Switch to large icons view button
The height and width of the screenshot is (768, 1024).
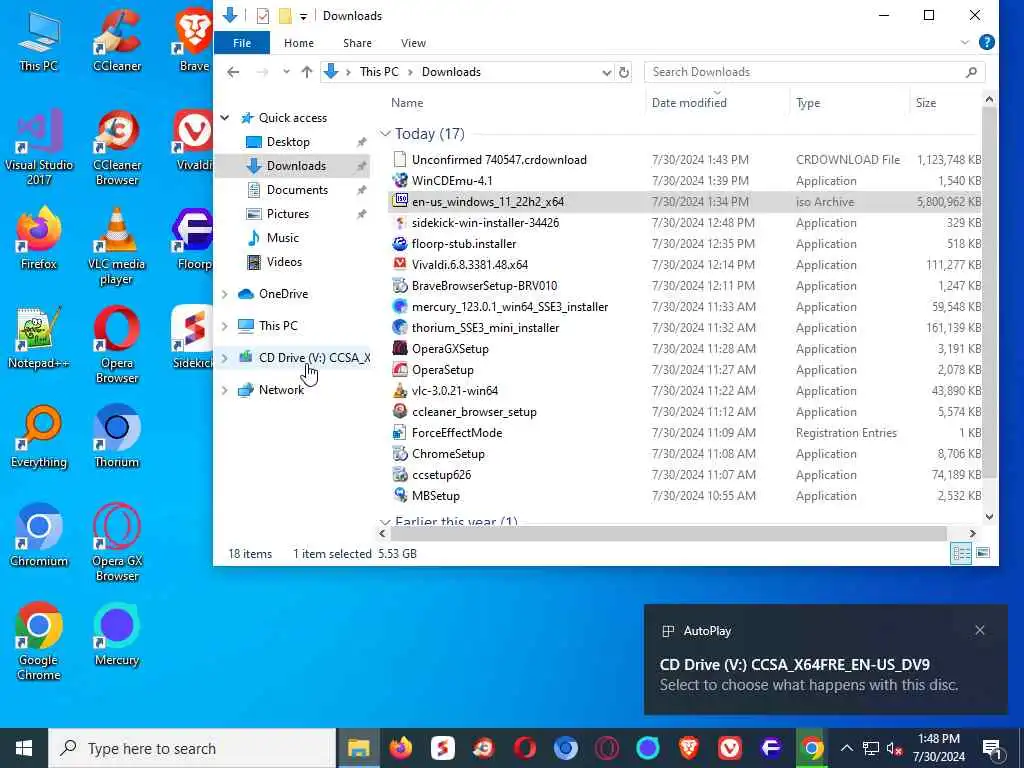tap(983, 553)
